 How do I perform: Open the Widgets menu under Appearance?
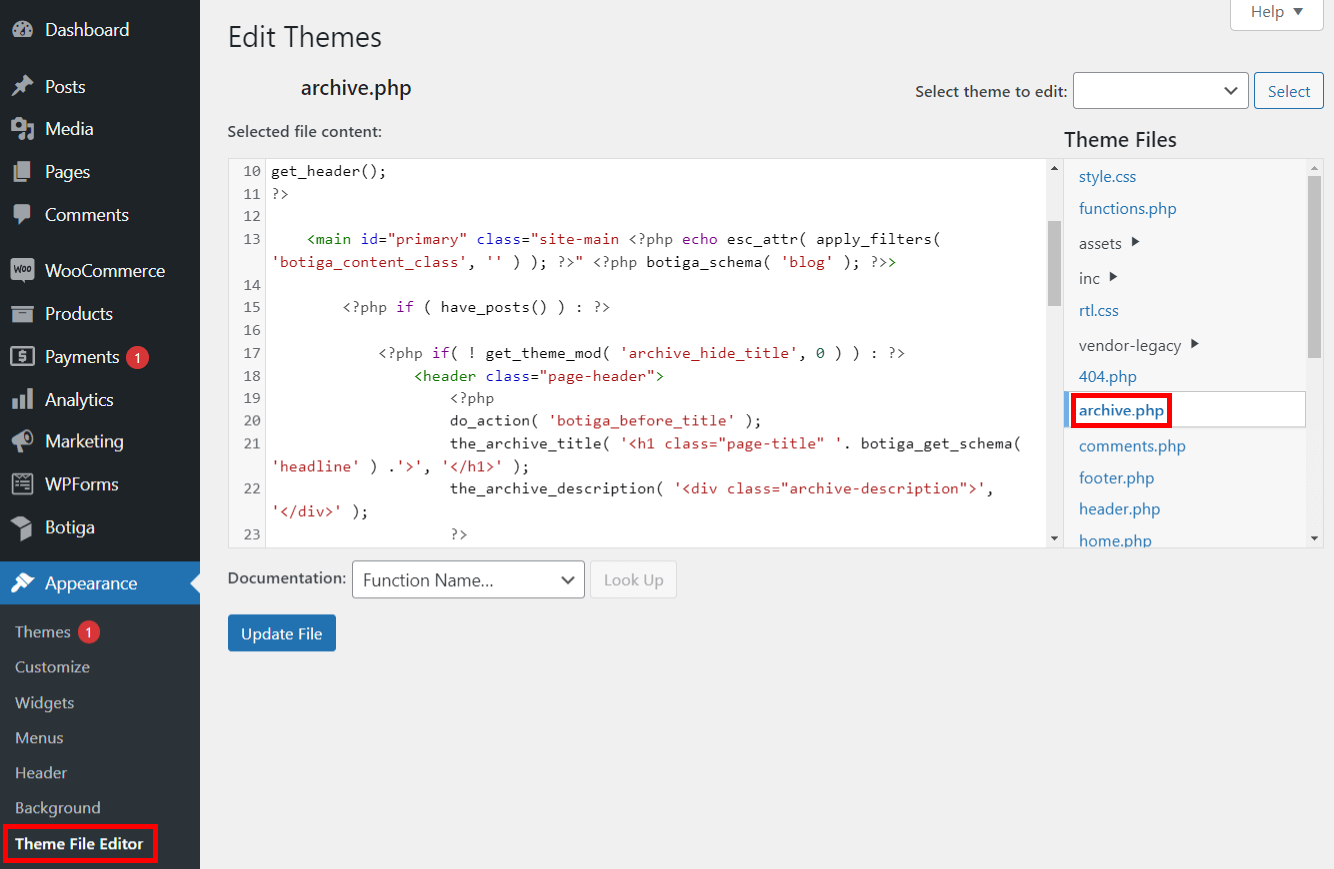coord(44,702)
